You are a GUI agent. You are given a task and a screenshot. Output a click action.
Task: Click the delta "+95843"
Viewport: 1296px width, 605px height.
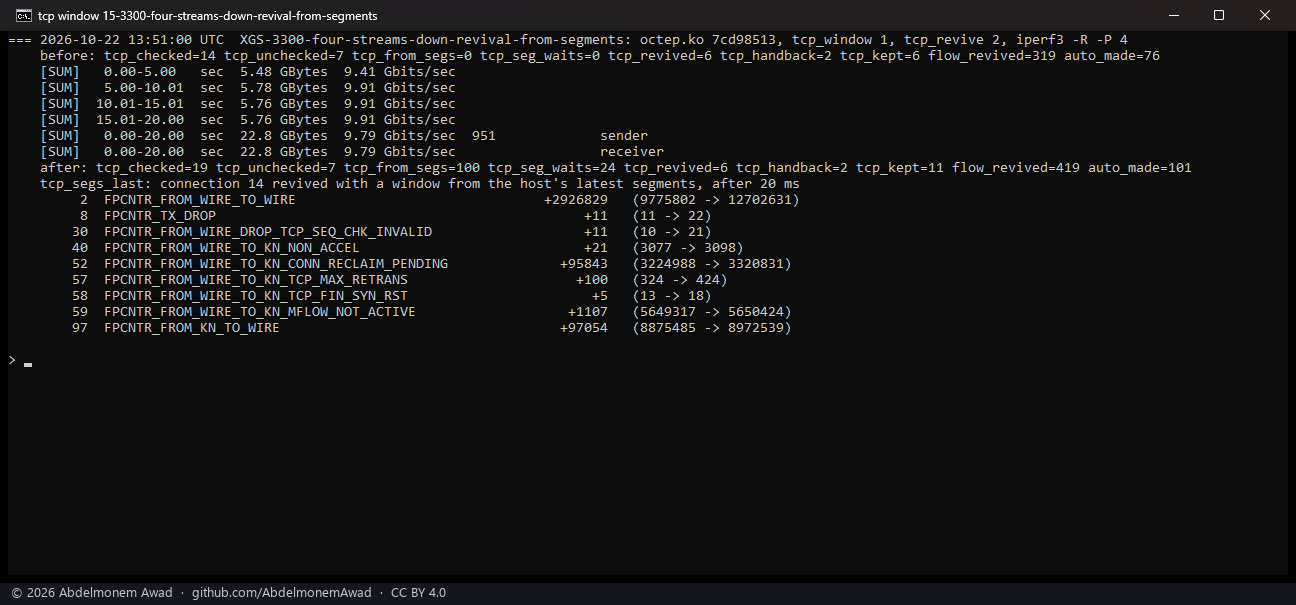pyautogui.click(x=584, y=264)
